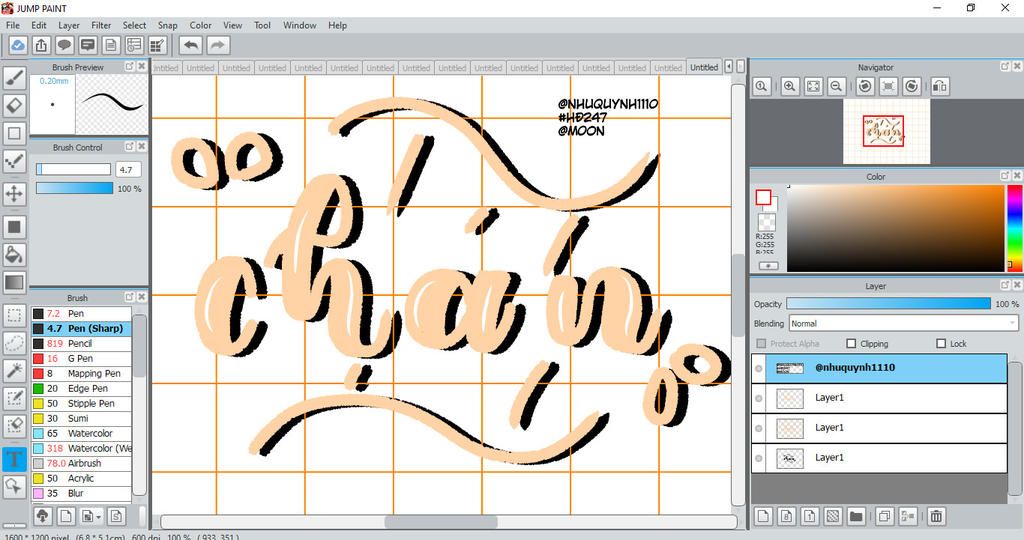This screenshot has height=540, width=1024.
Task: Adjust the brush size slider
Action: click(73, 169)
